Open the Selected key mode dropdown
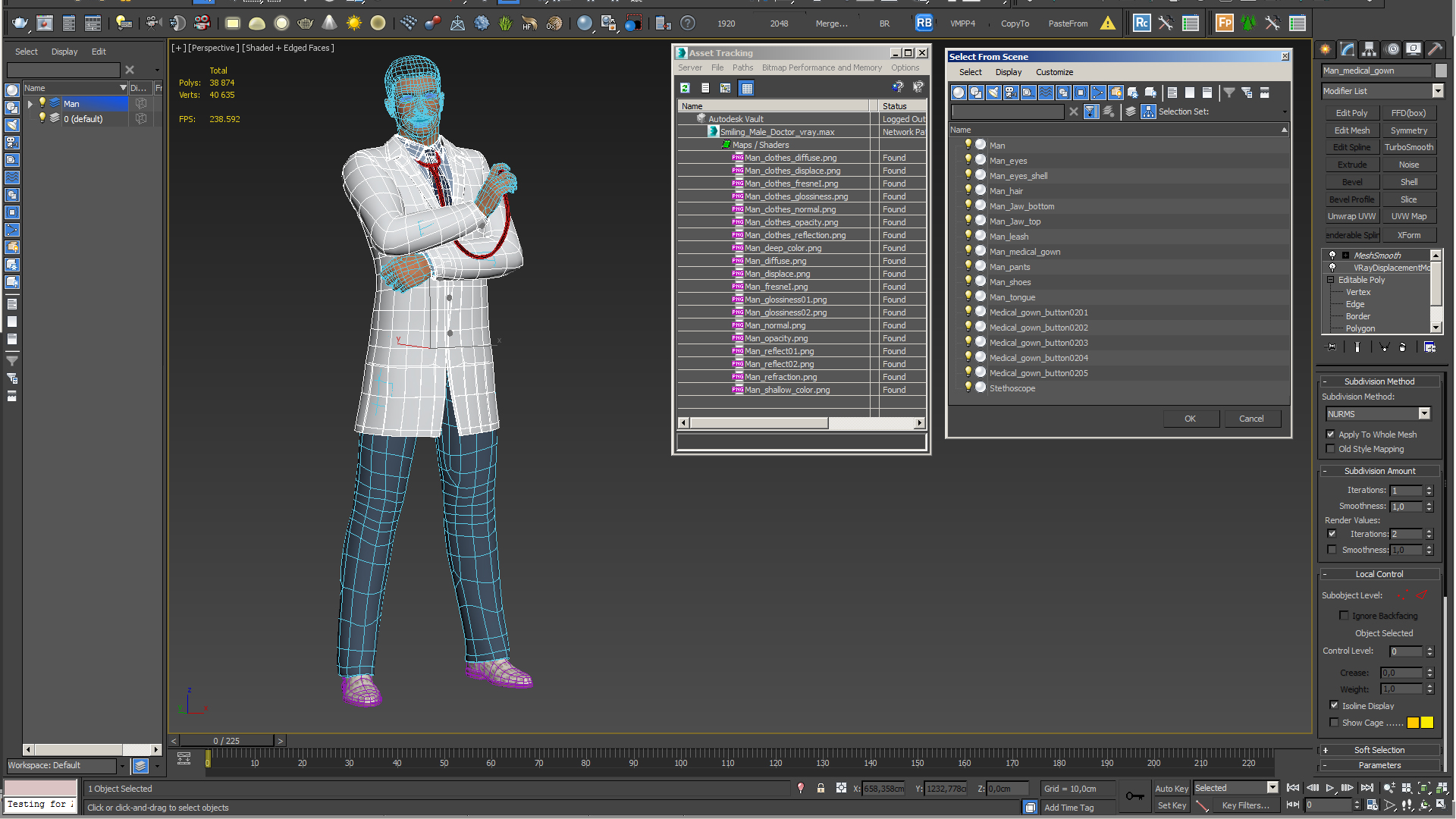Screen dimensions: 1456x819 [x=1272, y=788]
